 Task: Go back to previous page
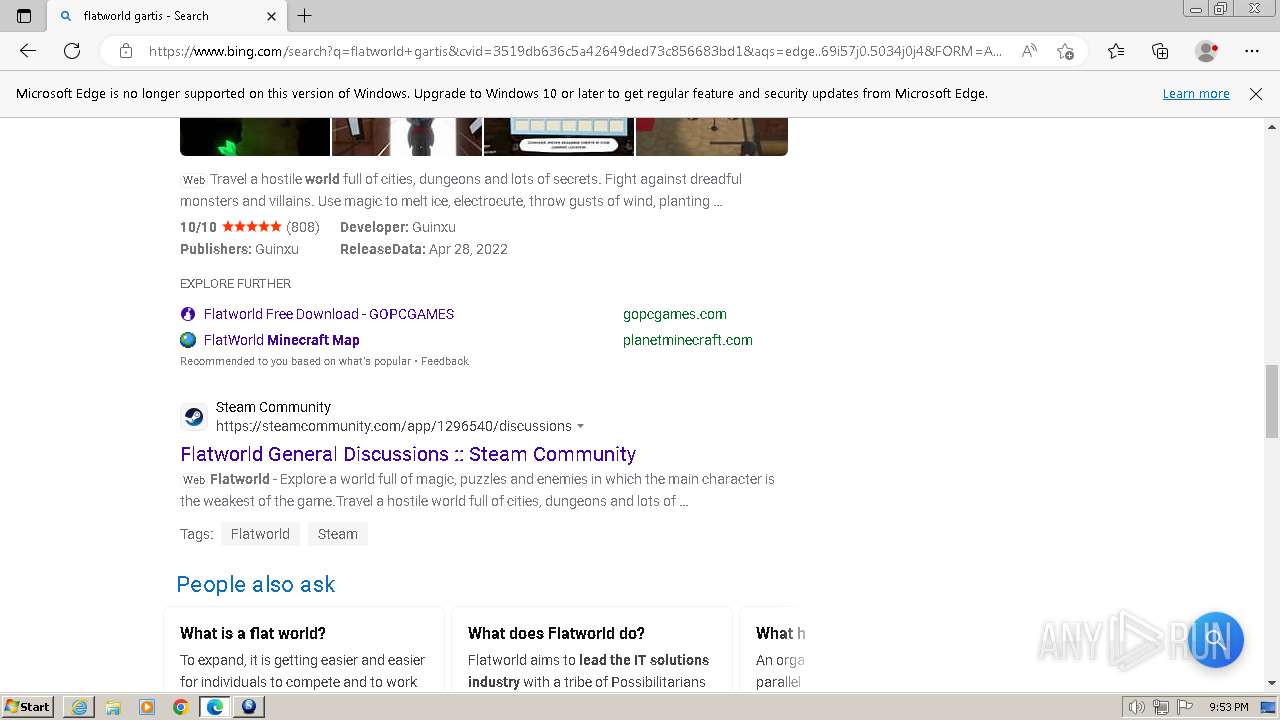point(28,51)
